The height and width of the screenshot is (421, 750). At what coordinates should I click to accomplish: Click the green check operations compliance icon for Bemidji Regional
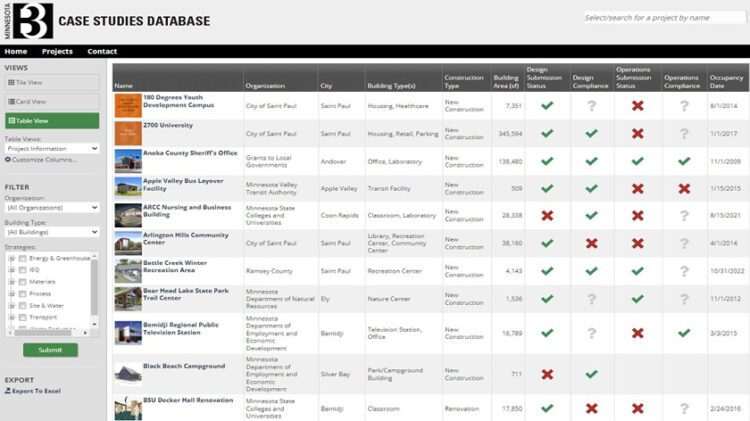(x=684, y=333)
